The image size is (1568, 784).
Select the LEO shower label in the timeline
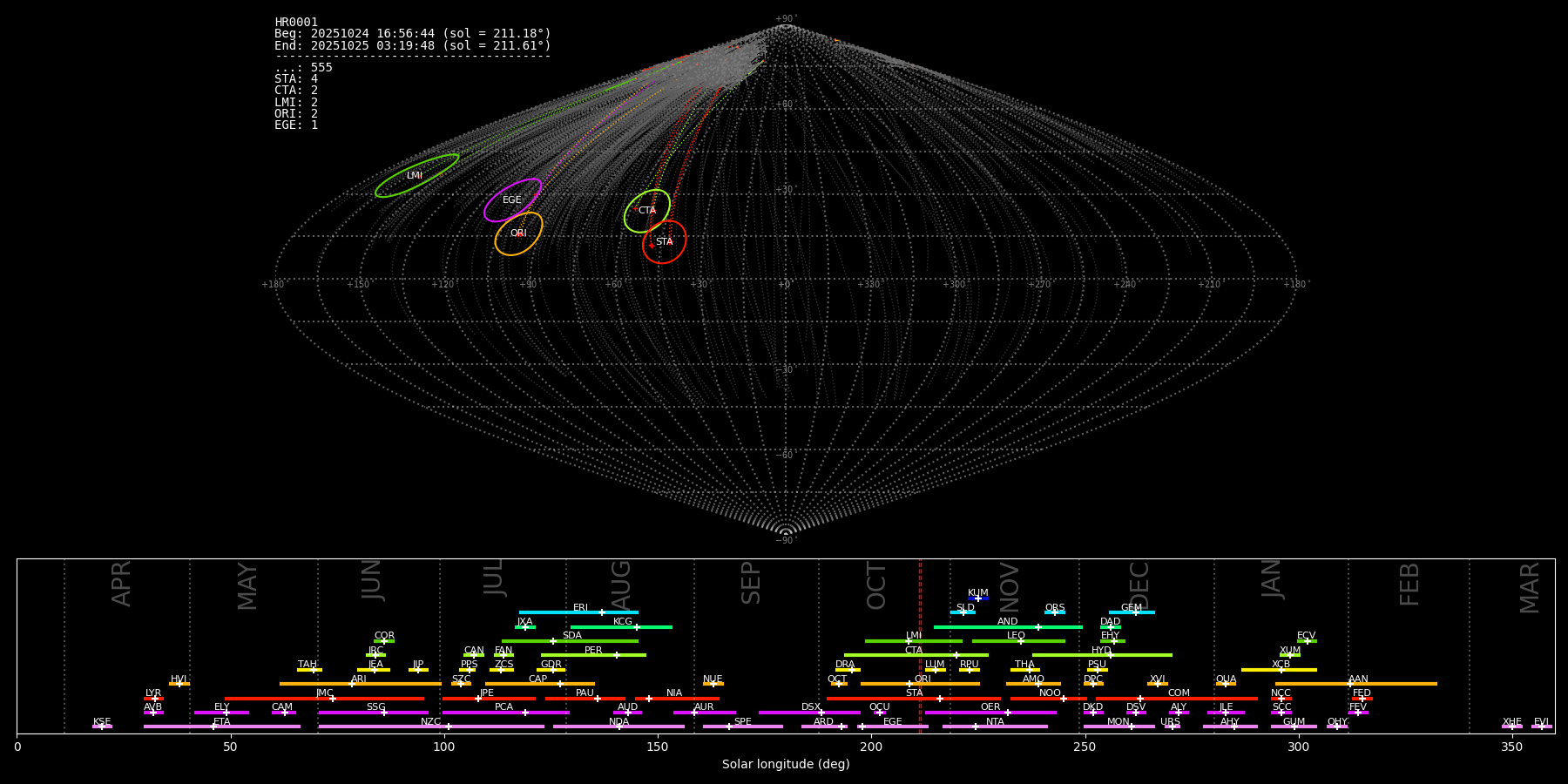(x=1017, y=636)
